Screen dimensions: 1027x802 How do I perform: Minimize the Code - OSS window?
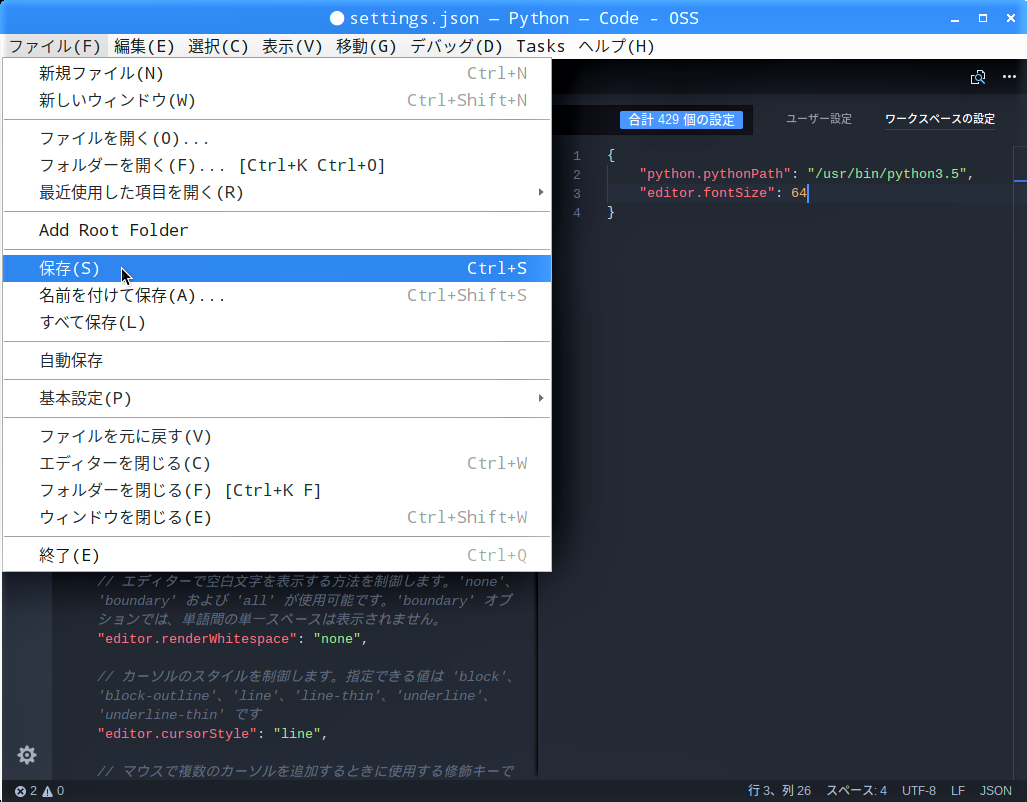tap(955, 19)
